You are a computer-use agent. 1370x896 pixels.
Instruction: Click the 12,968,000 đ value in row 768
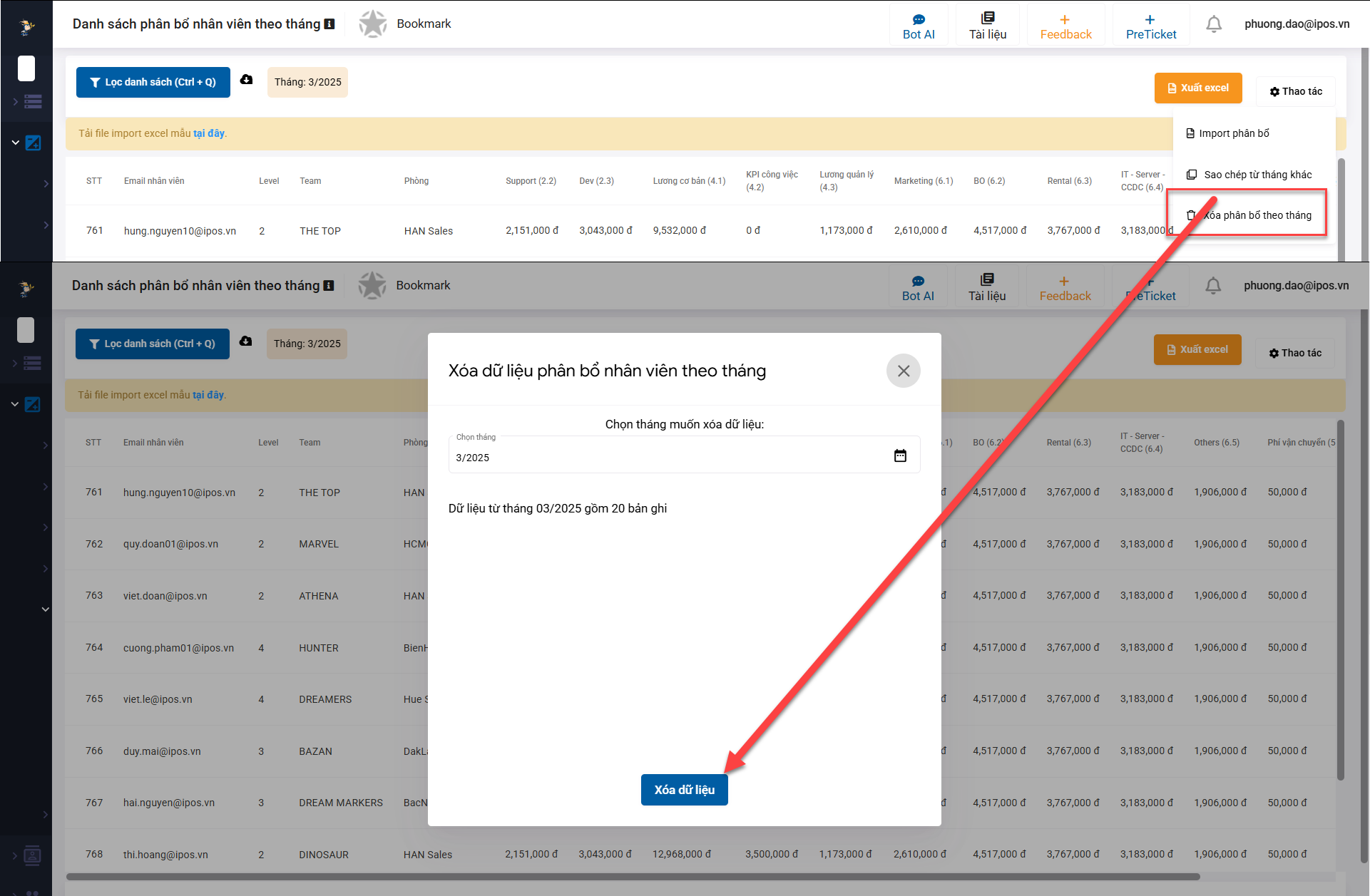tap(682, 854)
